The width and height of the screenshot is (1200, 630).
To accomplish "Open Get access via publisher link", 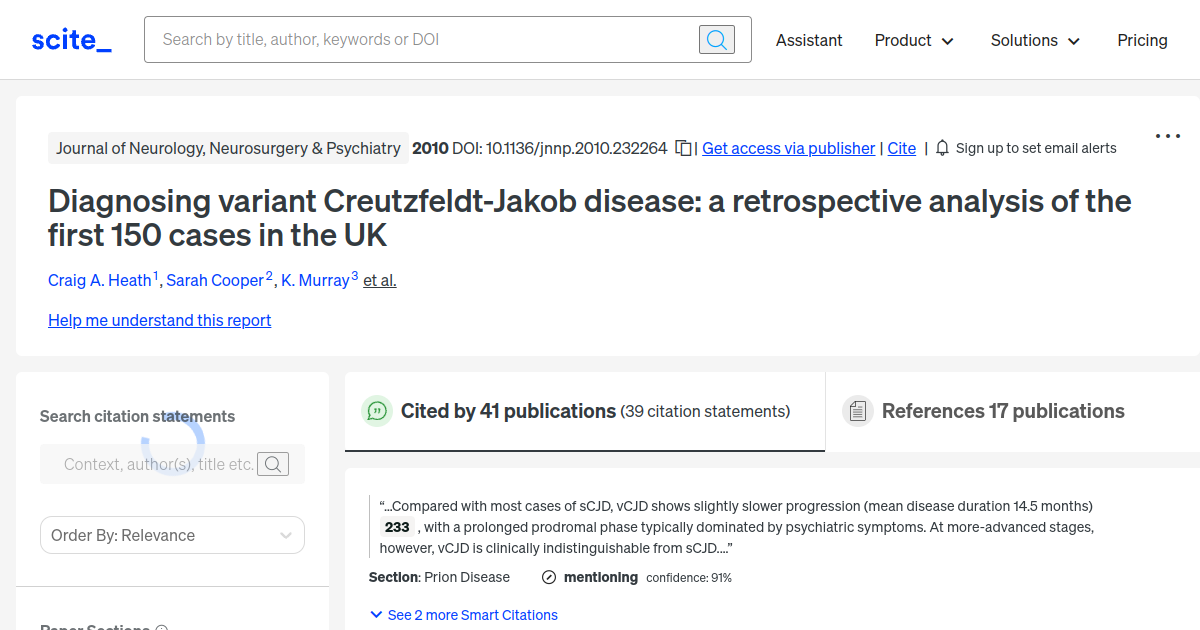I will point(788,148).
